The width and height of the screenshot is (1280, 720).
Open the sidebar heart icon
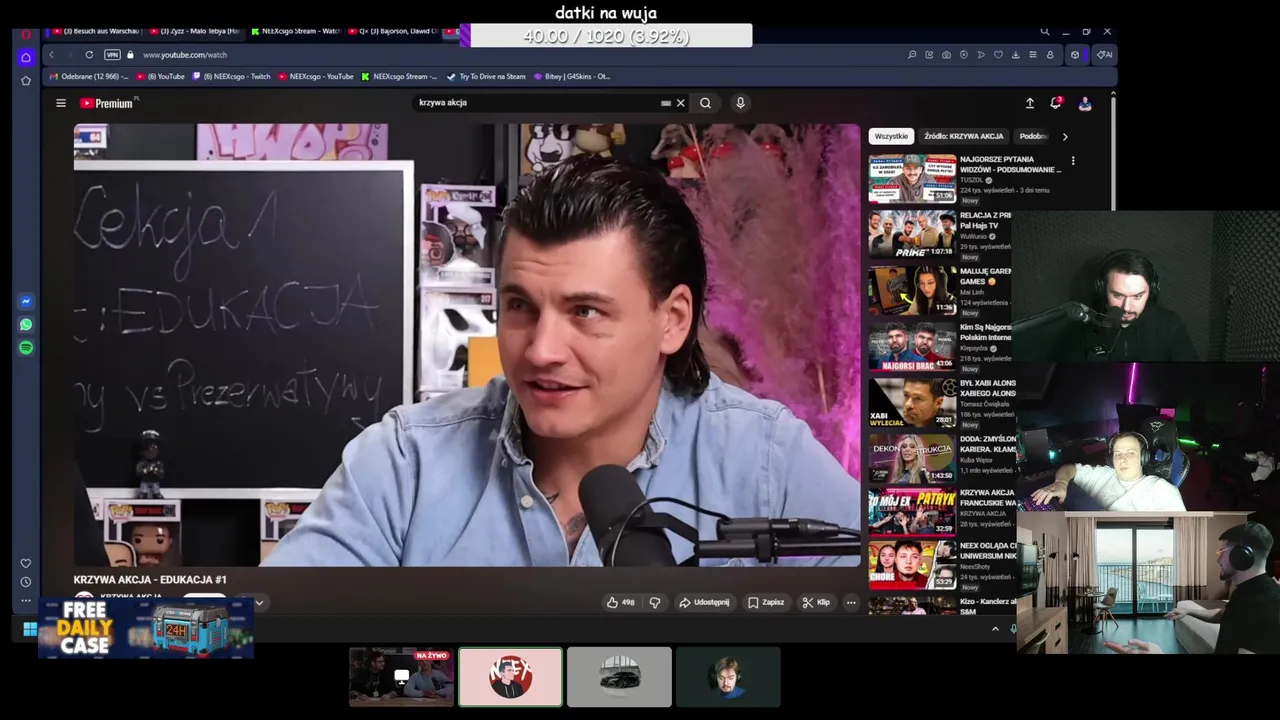26,563
